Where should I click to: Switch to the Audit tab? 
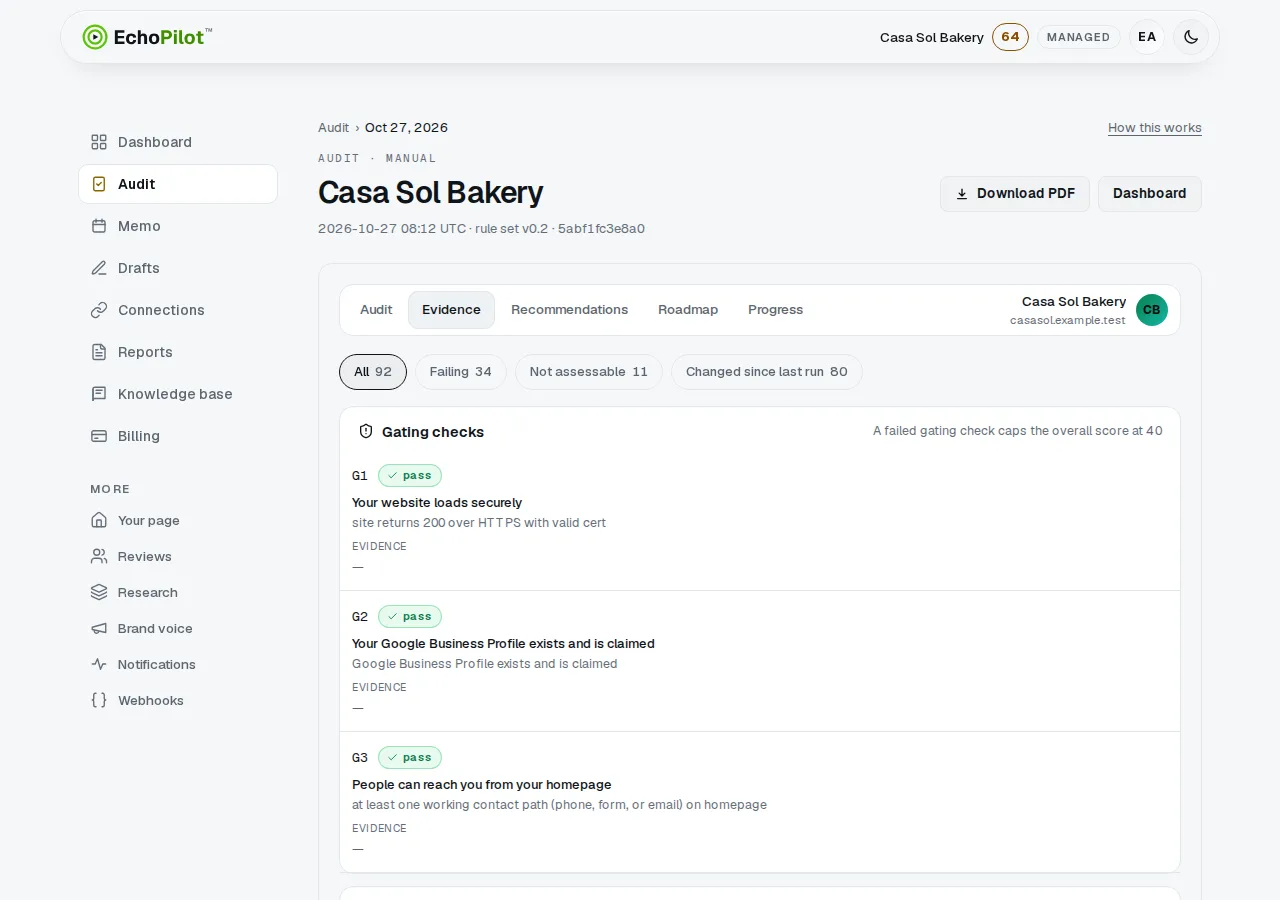coord(376,310)
